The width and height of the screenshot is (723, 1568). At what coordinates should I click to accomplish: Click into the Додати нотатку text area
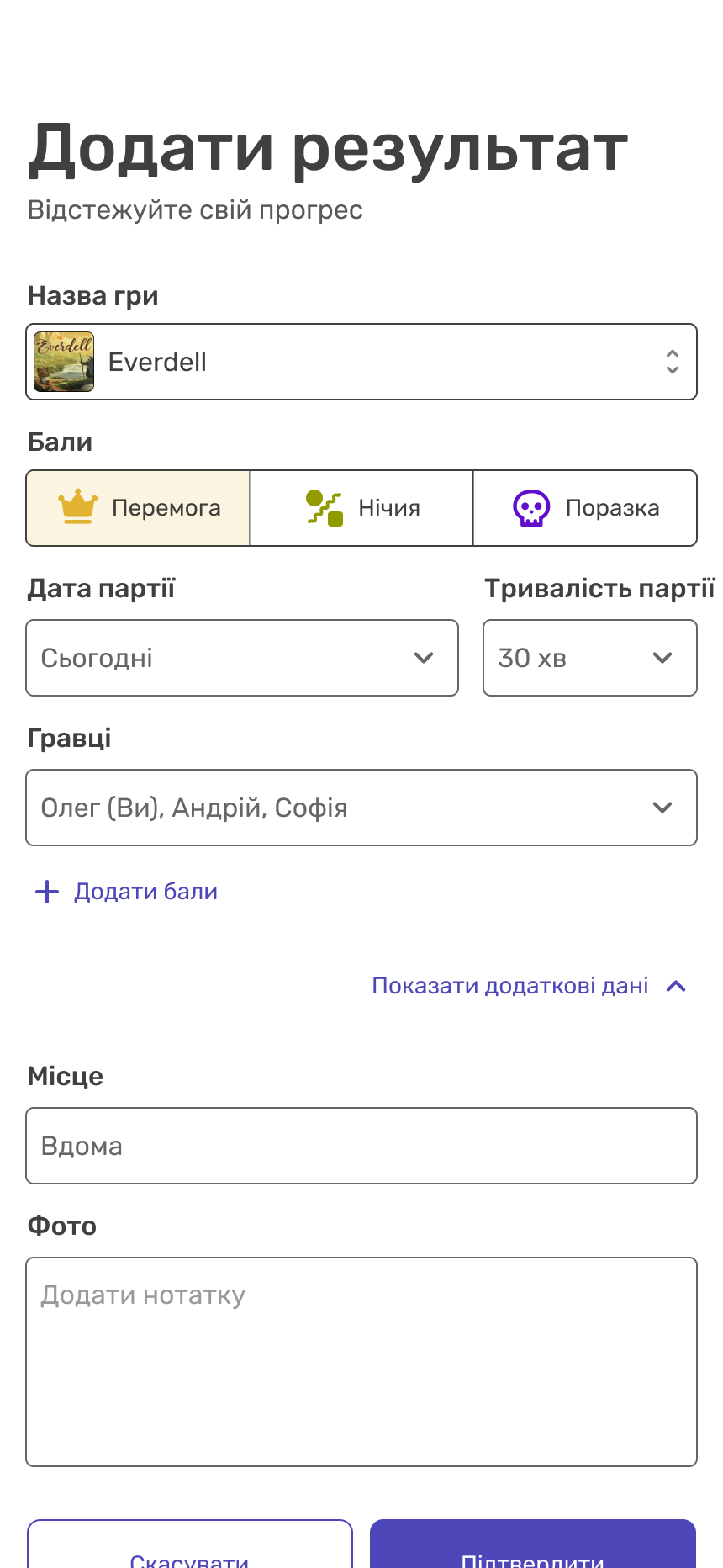pos(361,1362)
